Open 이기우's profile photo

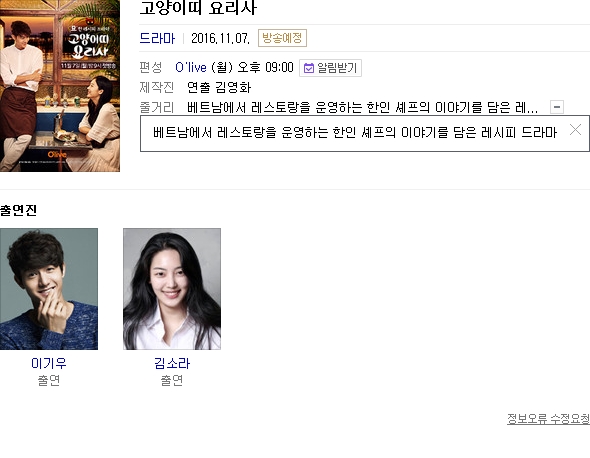pyautogui.click(x=49, y=289)
